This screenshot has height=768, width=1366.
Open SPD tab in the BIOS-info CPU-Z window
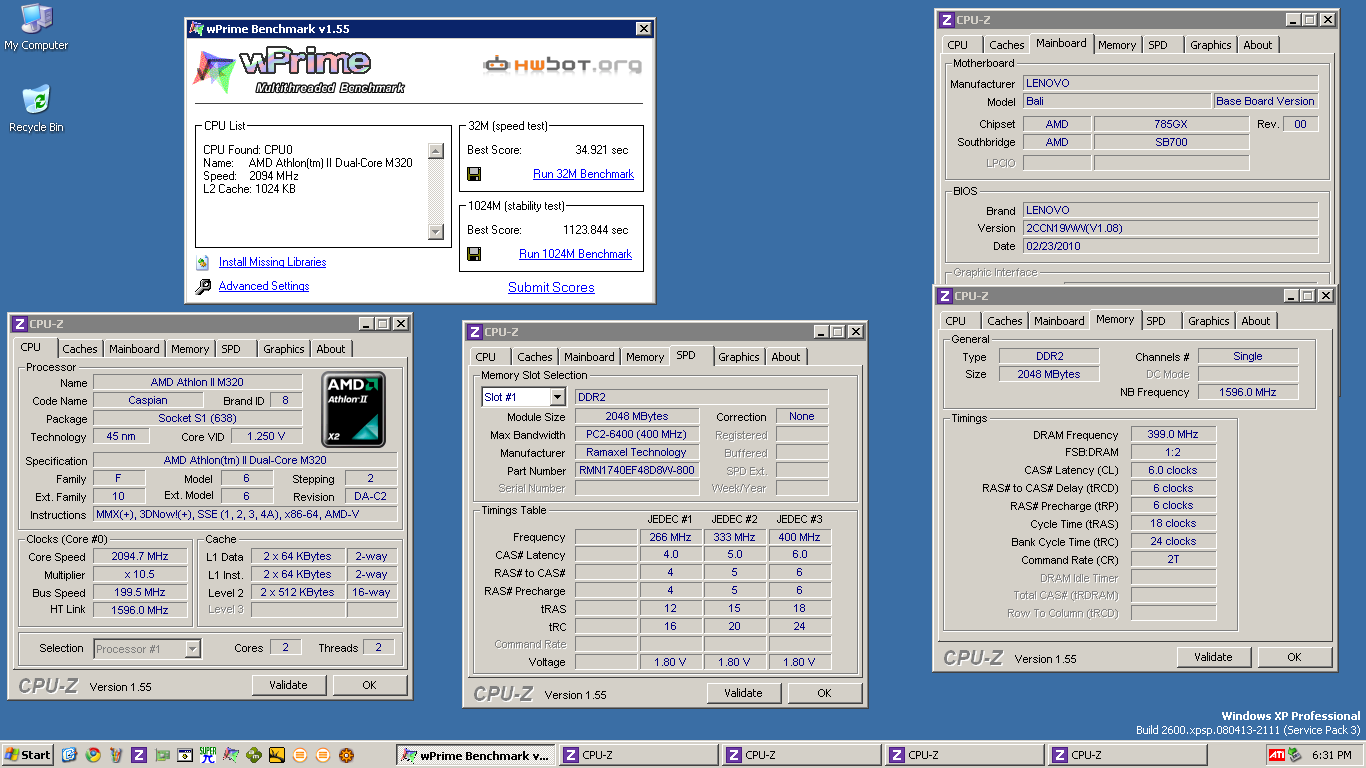click(1157, 45)
